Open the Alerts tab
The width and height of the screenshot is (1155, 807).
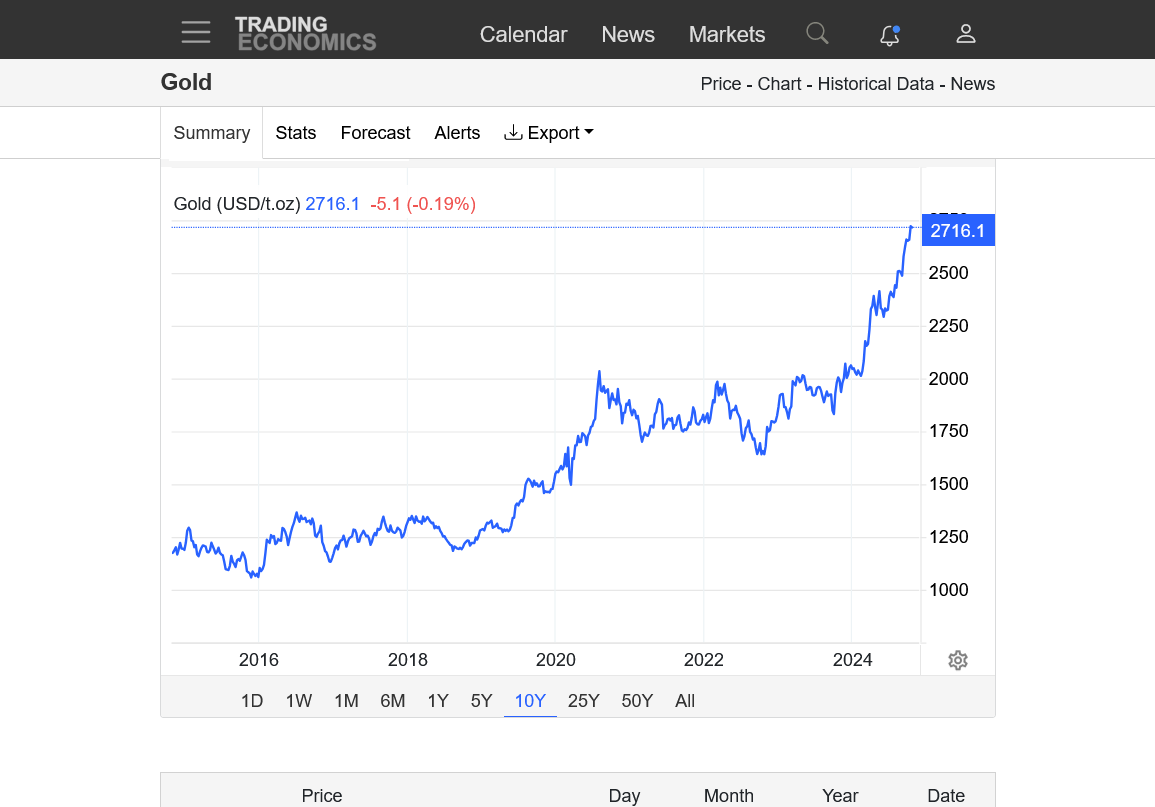(x=457, y=133)
